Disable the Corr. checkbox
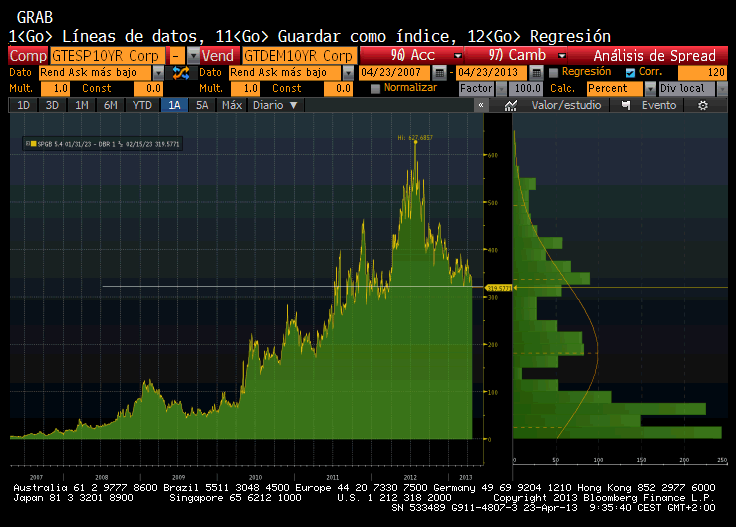This screenshot has width=736, height=527. click(630, 73)
